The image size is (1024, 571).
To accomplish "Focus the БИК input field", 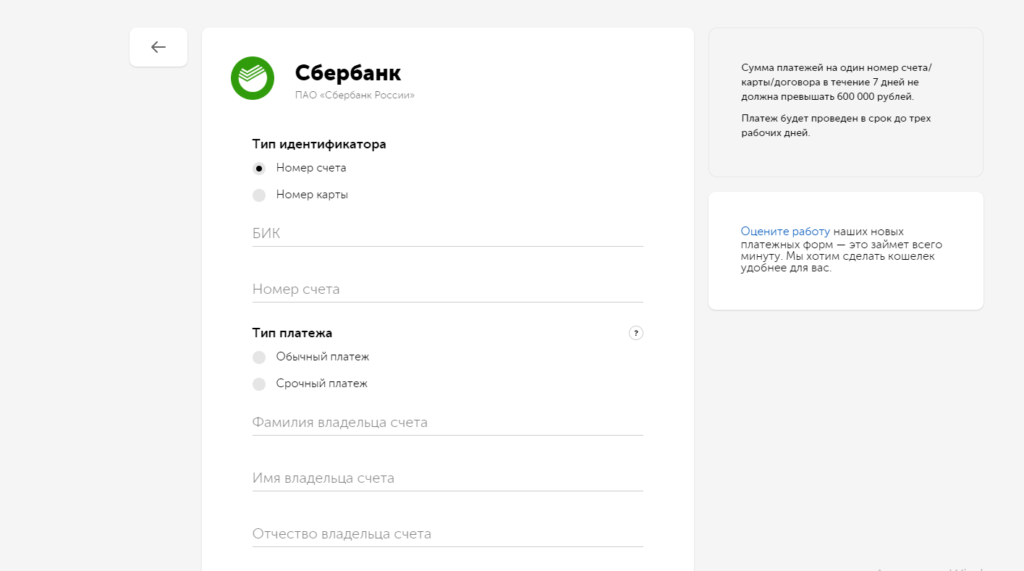I will coord(447,233).
